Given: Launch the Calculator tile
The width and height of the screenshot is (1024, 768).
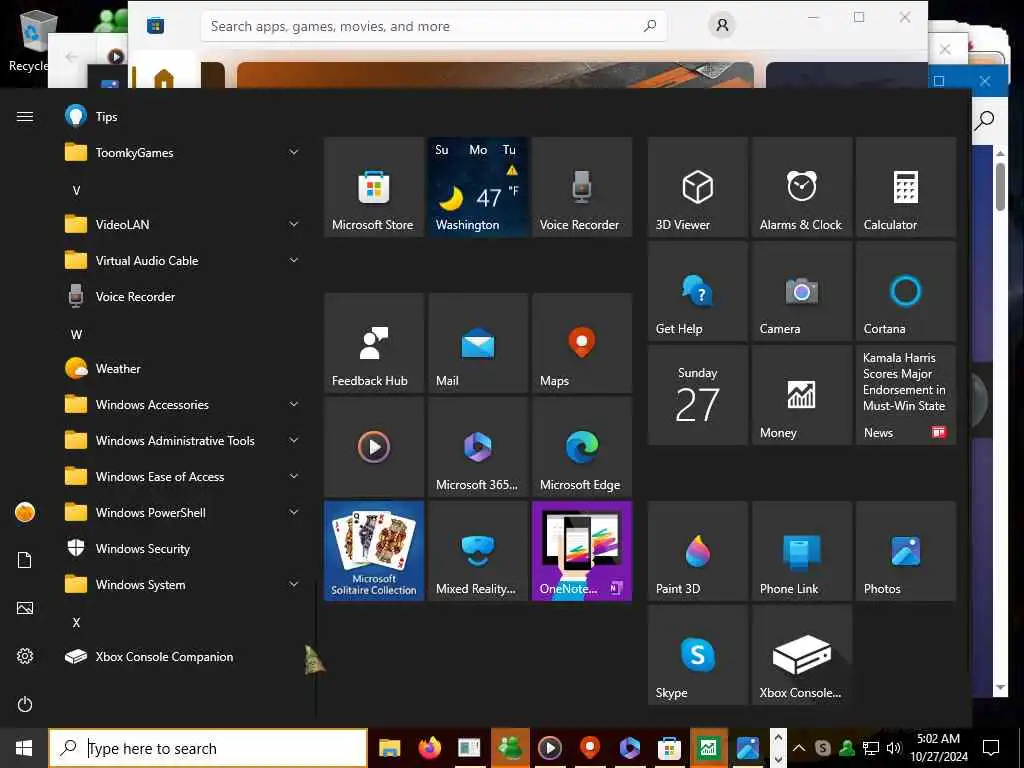Looking at the screenshot, I should 906,187.
